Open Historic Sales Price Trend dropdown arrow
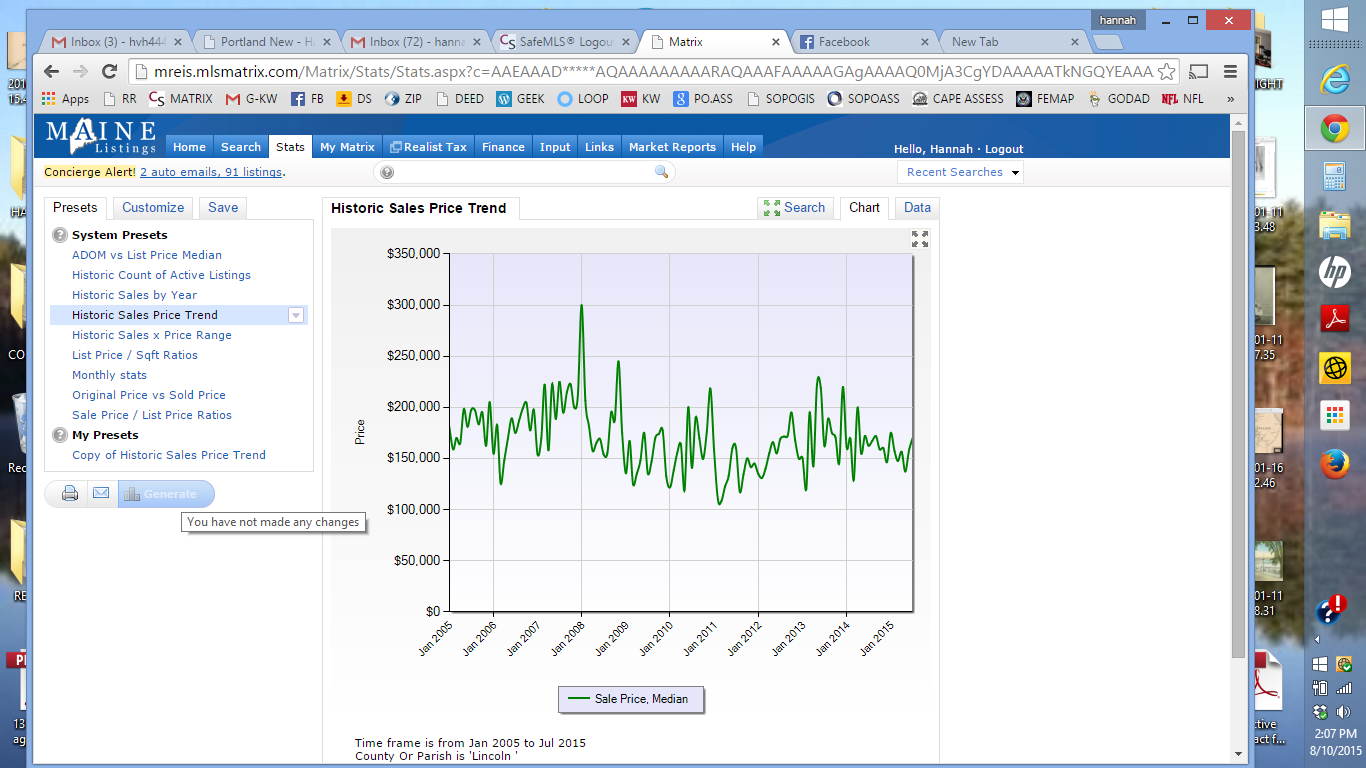 pyautogui.click(x=296, y=315)
